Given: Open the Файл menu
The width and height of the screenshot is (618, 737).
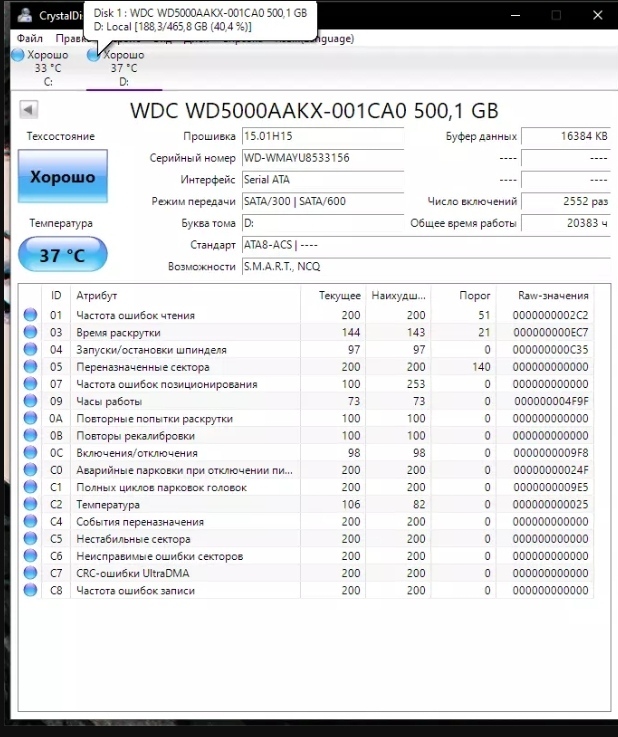Looking at the screenshot, I should (x=30, y=39).
